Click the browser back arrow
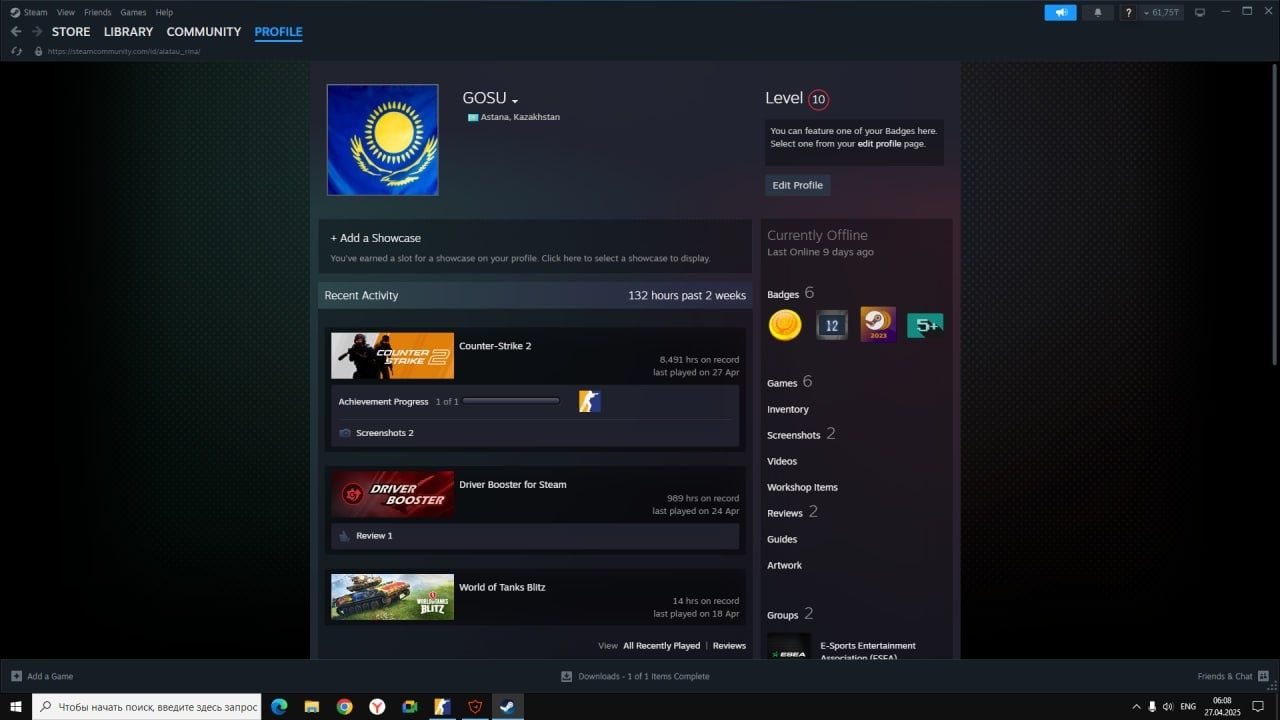The image size is (1280, 720). [16, 32]
